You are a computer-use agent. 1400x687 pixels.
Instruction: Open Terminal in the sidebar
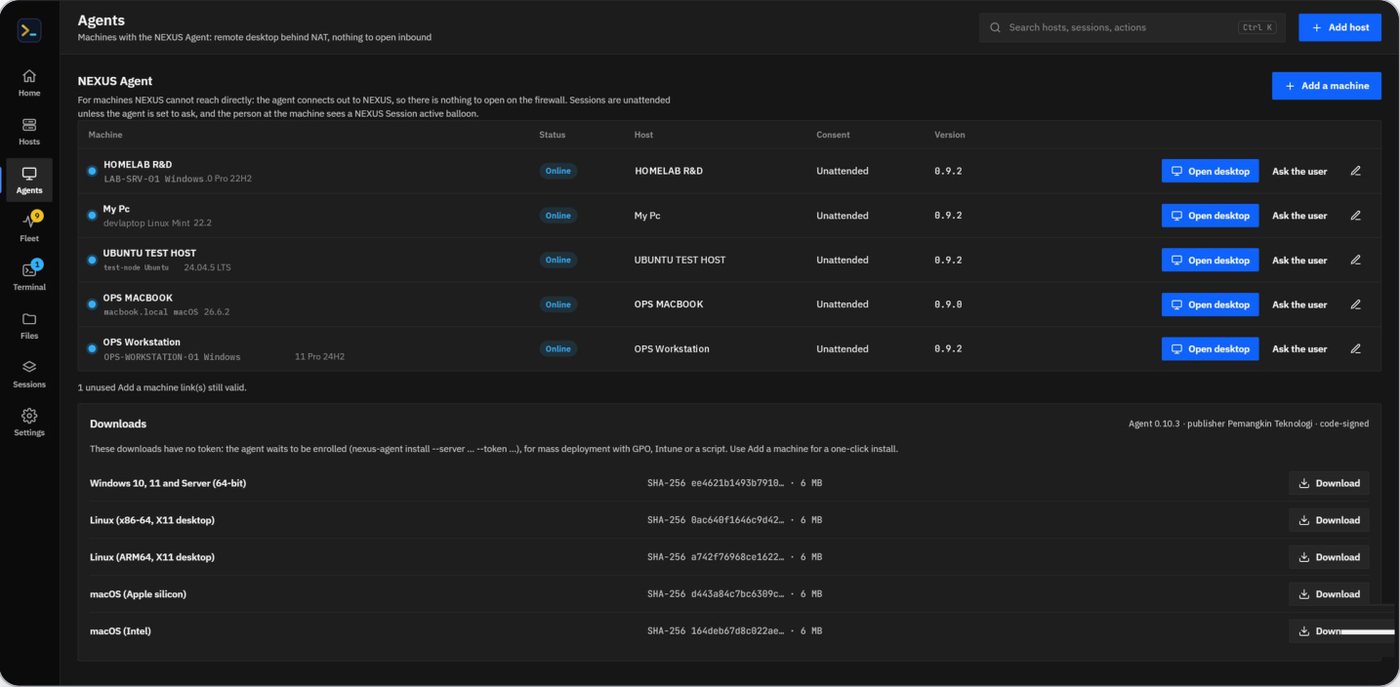[29, 277]
